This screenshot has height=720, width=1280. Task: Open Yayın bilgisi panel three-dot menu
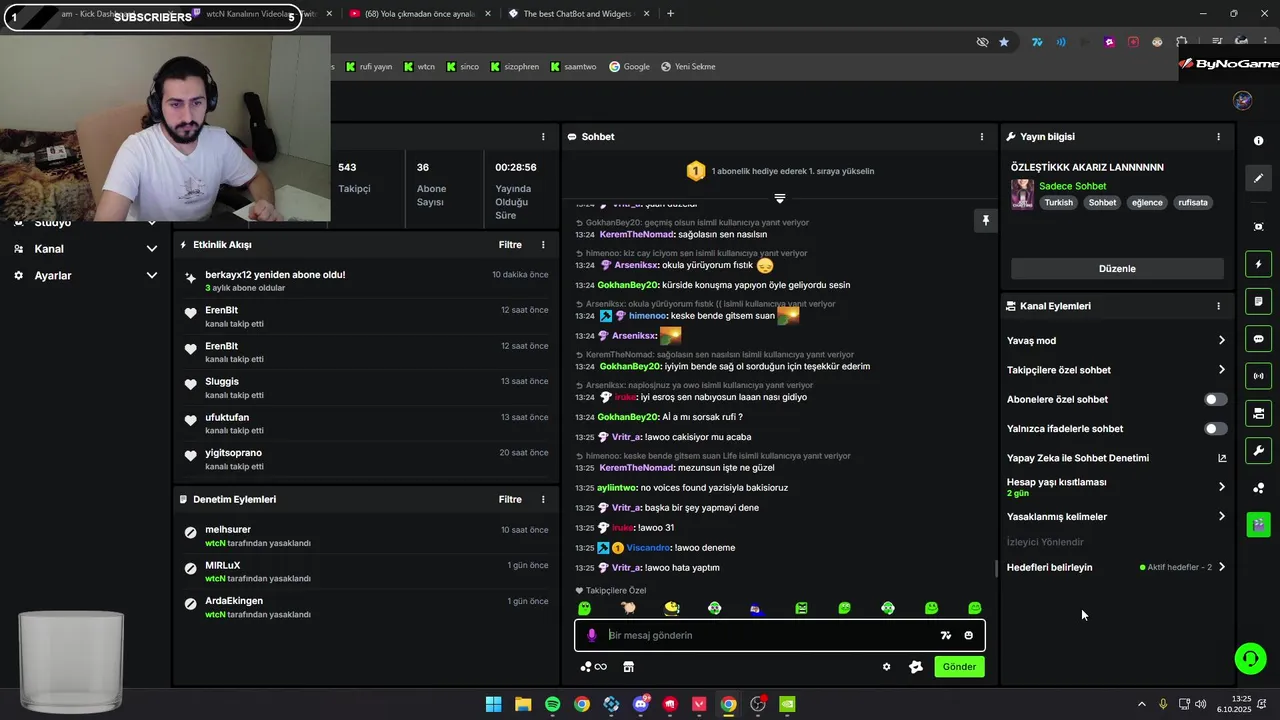(1218, 137)
